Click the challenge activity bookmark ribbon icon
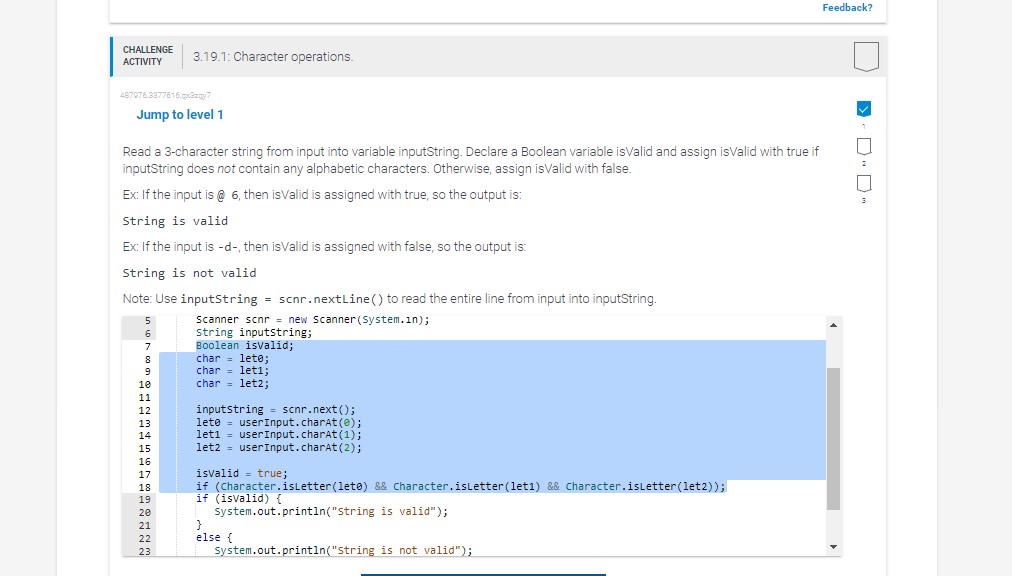 click(864, 57)
